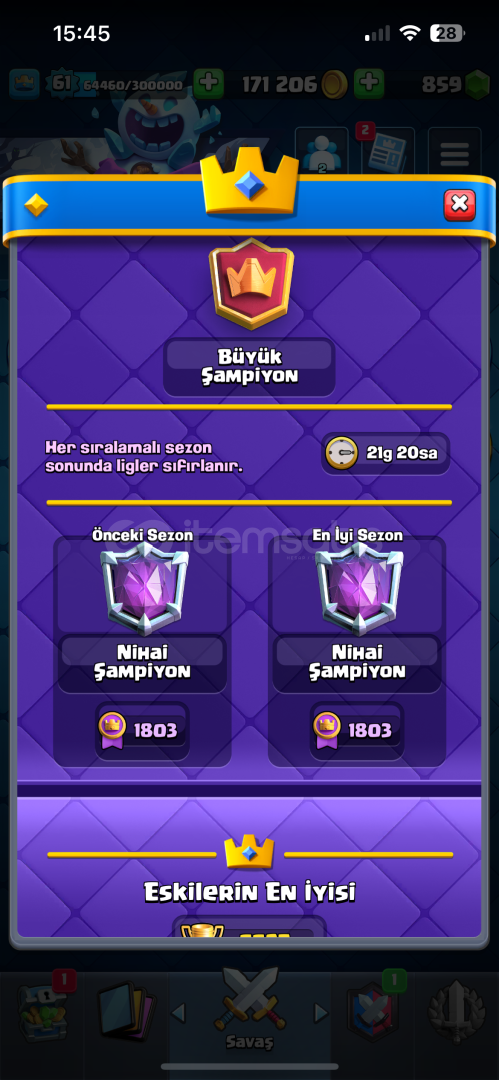Open the friends social icon
The image size is (499, 1080).
tap(321, 153)
